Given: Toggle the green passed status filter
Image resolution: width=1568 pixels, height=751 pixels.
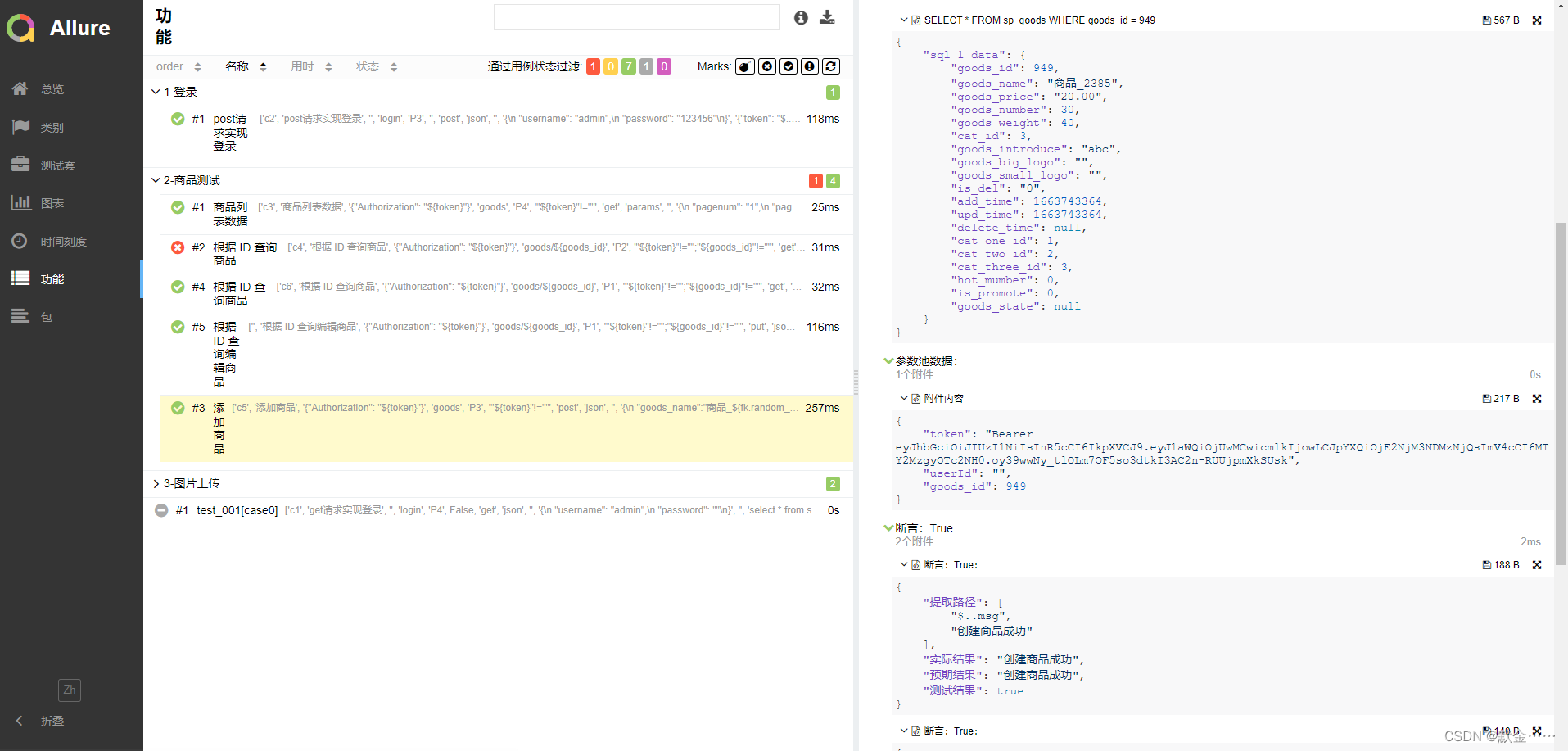Looking at the screenshot, I should tap(628, 66).
